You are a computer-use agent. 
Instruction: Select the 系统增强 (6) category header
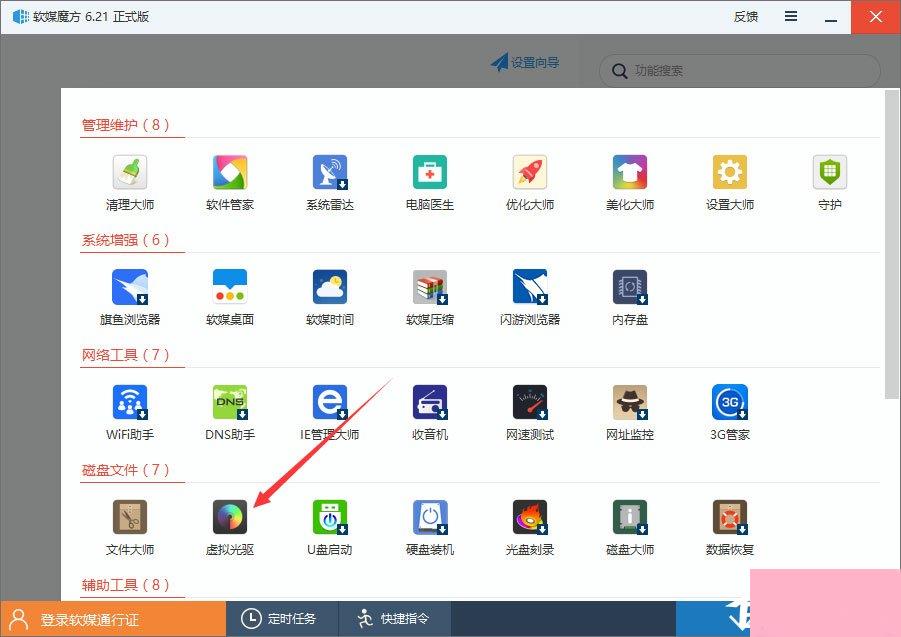coord(126,240)
